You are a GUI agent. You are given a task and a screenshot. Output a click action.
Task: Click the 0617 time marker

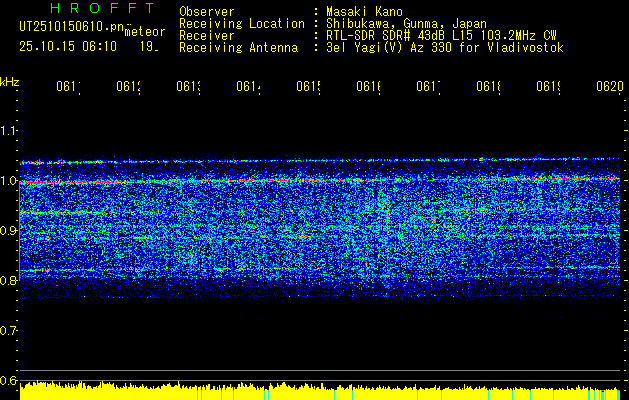428,86
